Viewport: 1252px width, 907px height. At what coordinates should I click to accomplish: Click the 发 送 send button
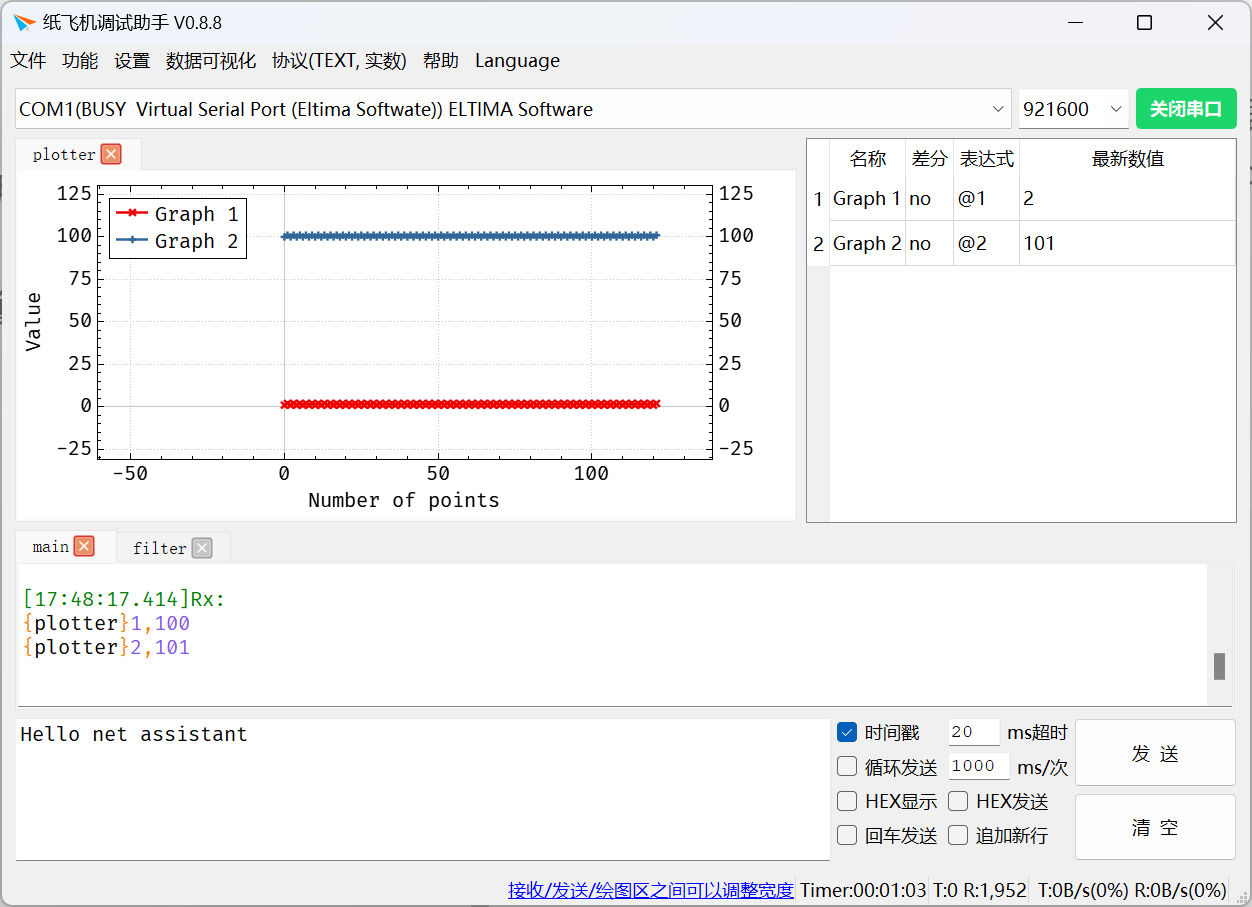(1155, 753)
